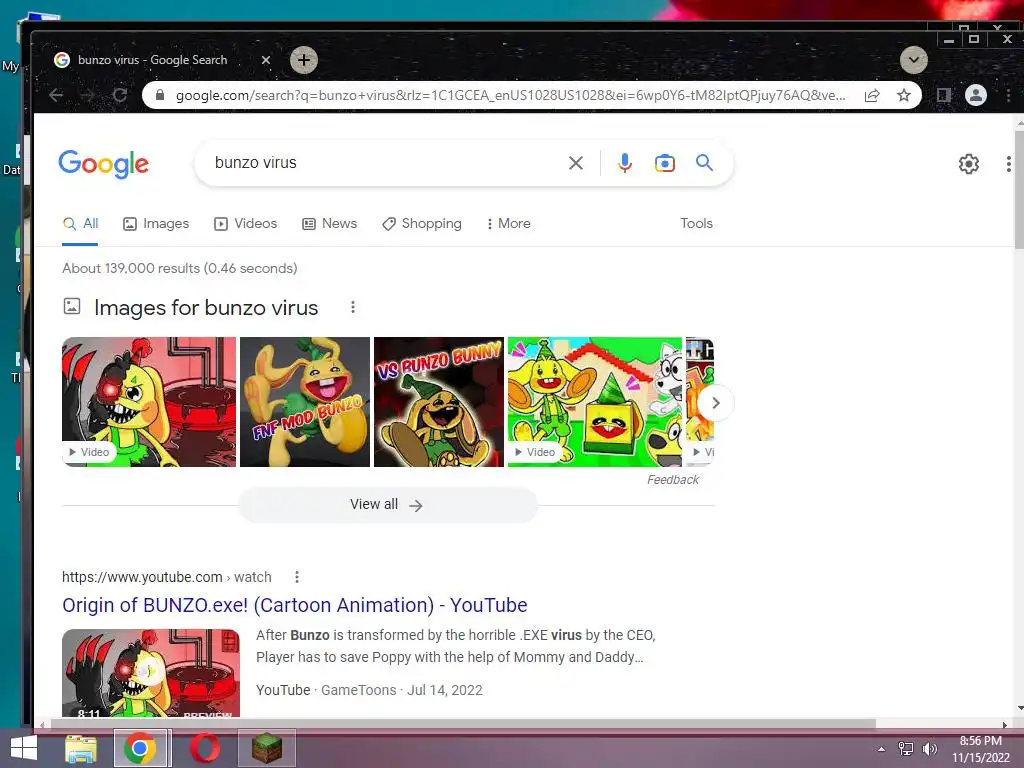Click the Feedback link under images
This screenshot has width=1024, height=768.
673,480
